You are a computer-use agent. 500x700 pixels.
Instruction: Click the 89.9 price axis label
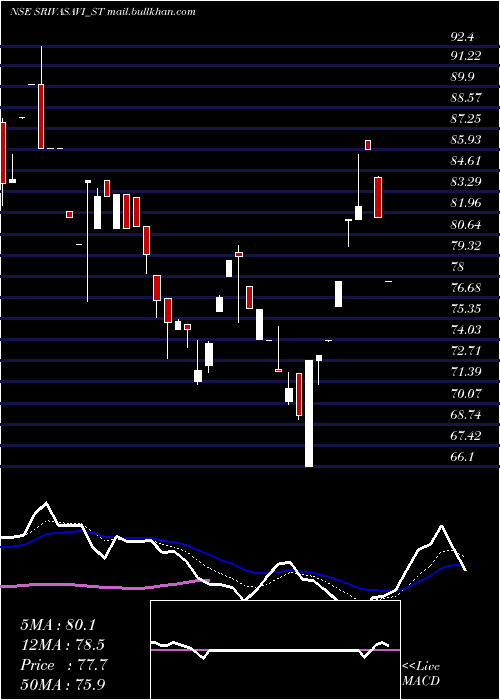click(x=462, y=77)
